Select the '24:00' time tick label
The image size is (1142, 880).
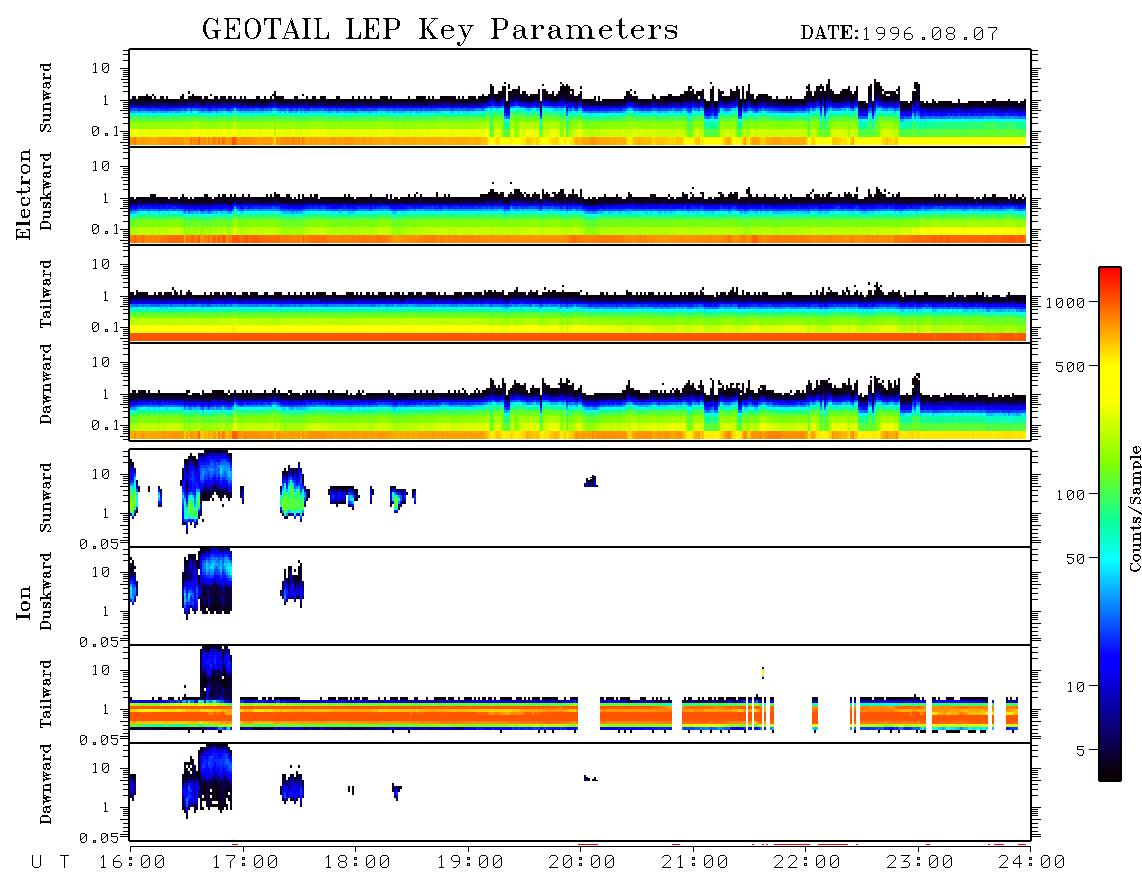point(1032,863)
